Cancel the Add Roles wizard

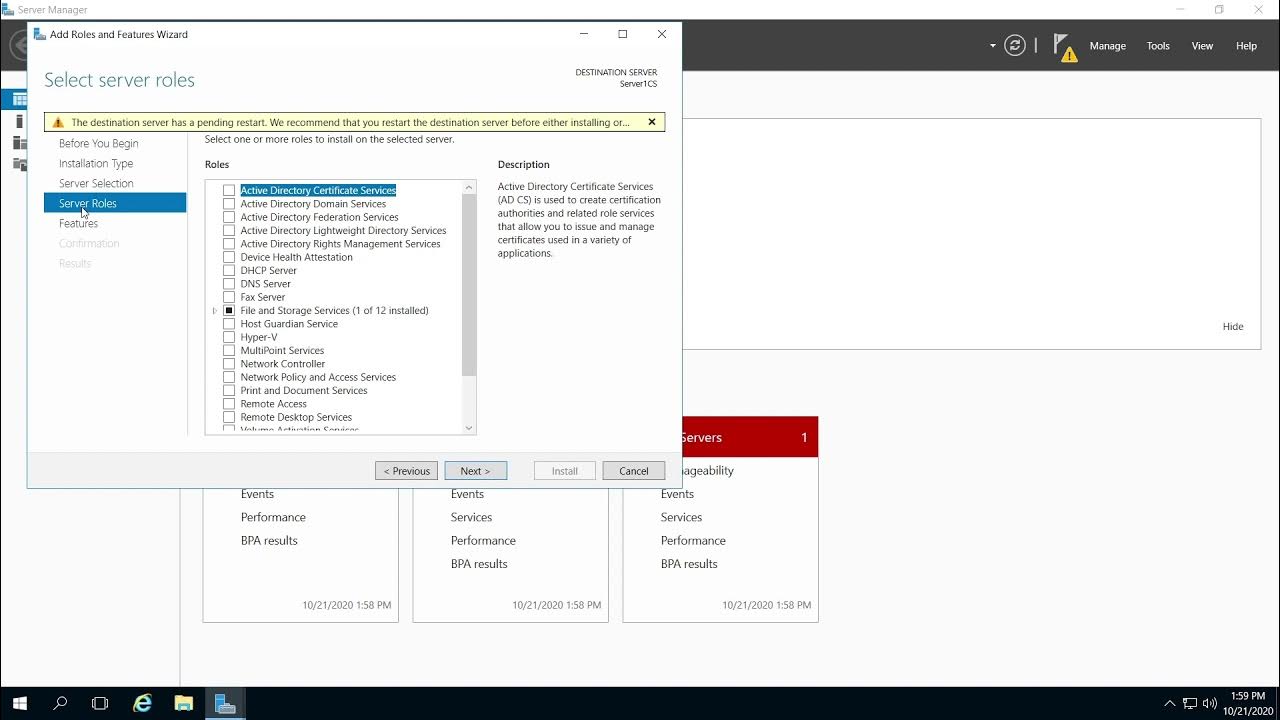634,471
